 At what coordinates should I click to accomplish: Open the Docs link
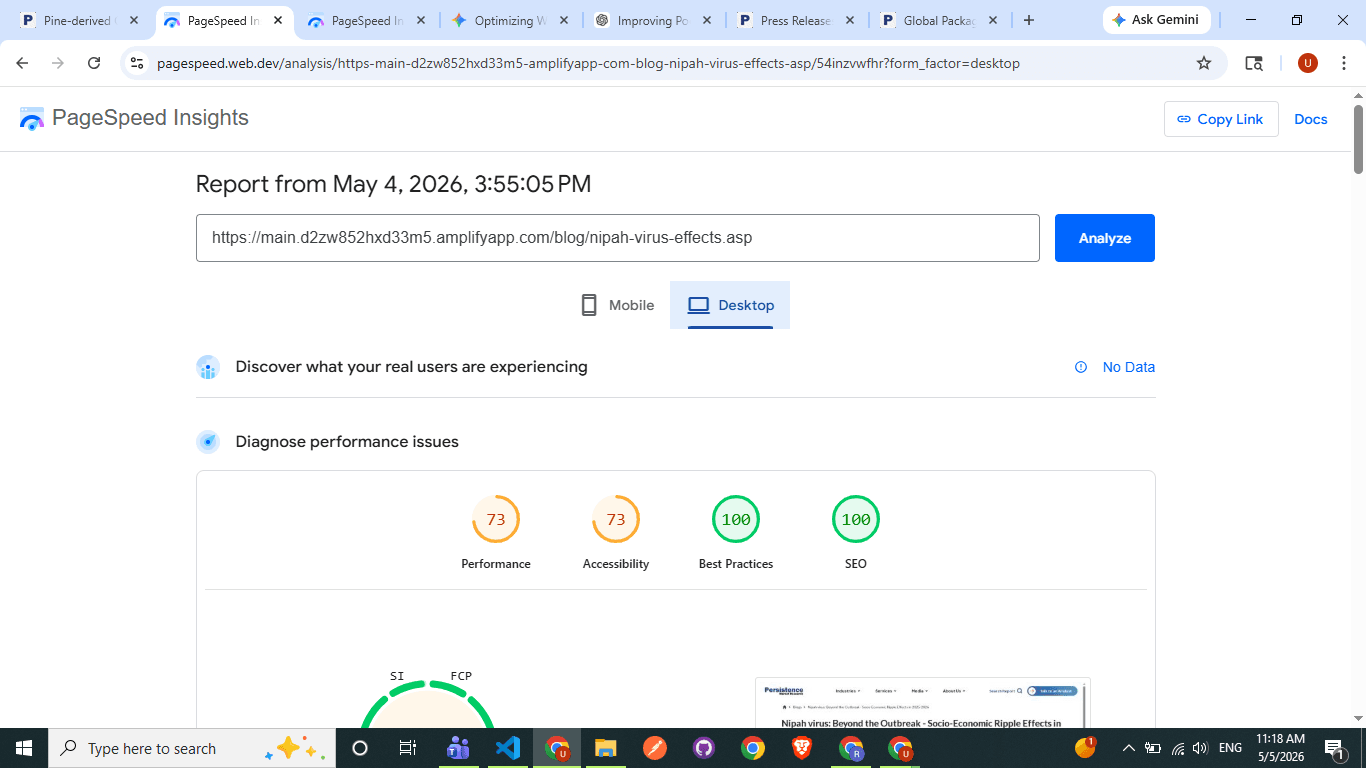pyautogui.click(x=1311, y=119)
